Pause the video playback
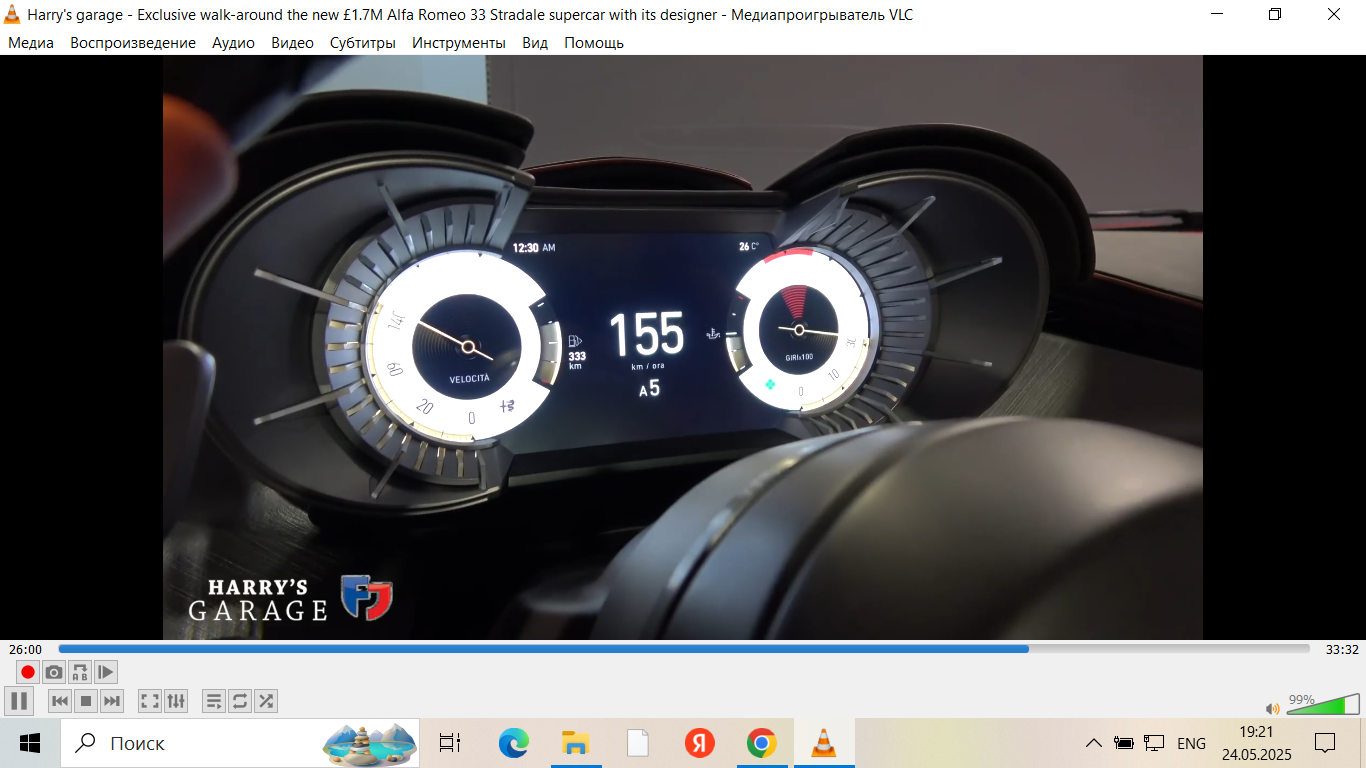This screenshot has width=1366, height=768. coord(18,701)
